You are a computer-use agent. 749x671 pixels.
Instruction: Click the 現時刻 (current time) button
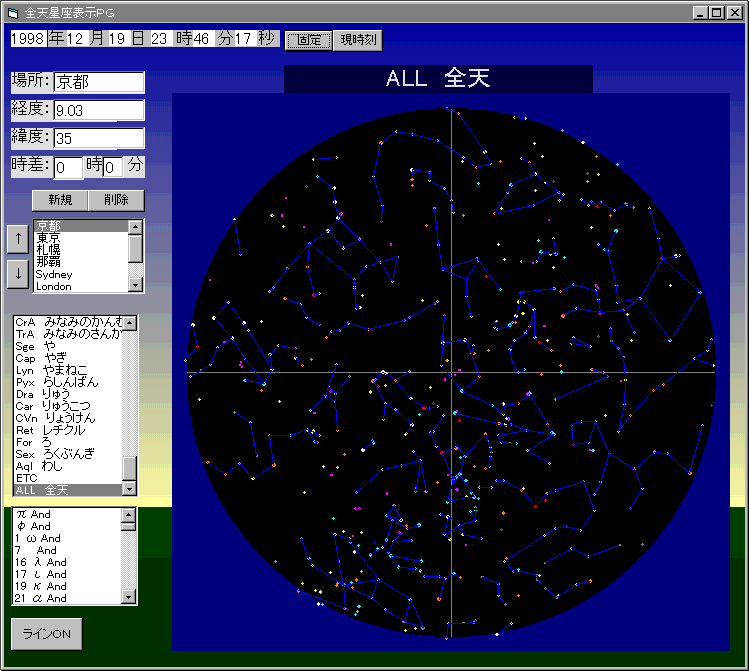pyautogui.click(x=358, y=40)
